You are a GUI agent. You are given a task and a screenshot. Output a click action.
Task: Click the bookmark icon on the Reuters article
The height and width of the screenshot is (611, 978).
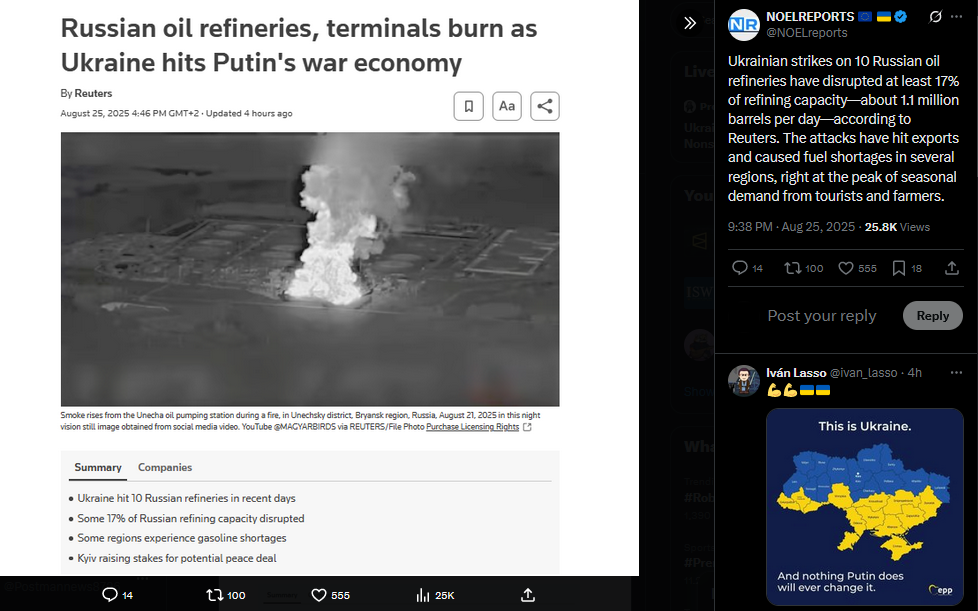pos(468,106)
